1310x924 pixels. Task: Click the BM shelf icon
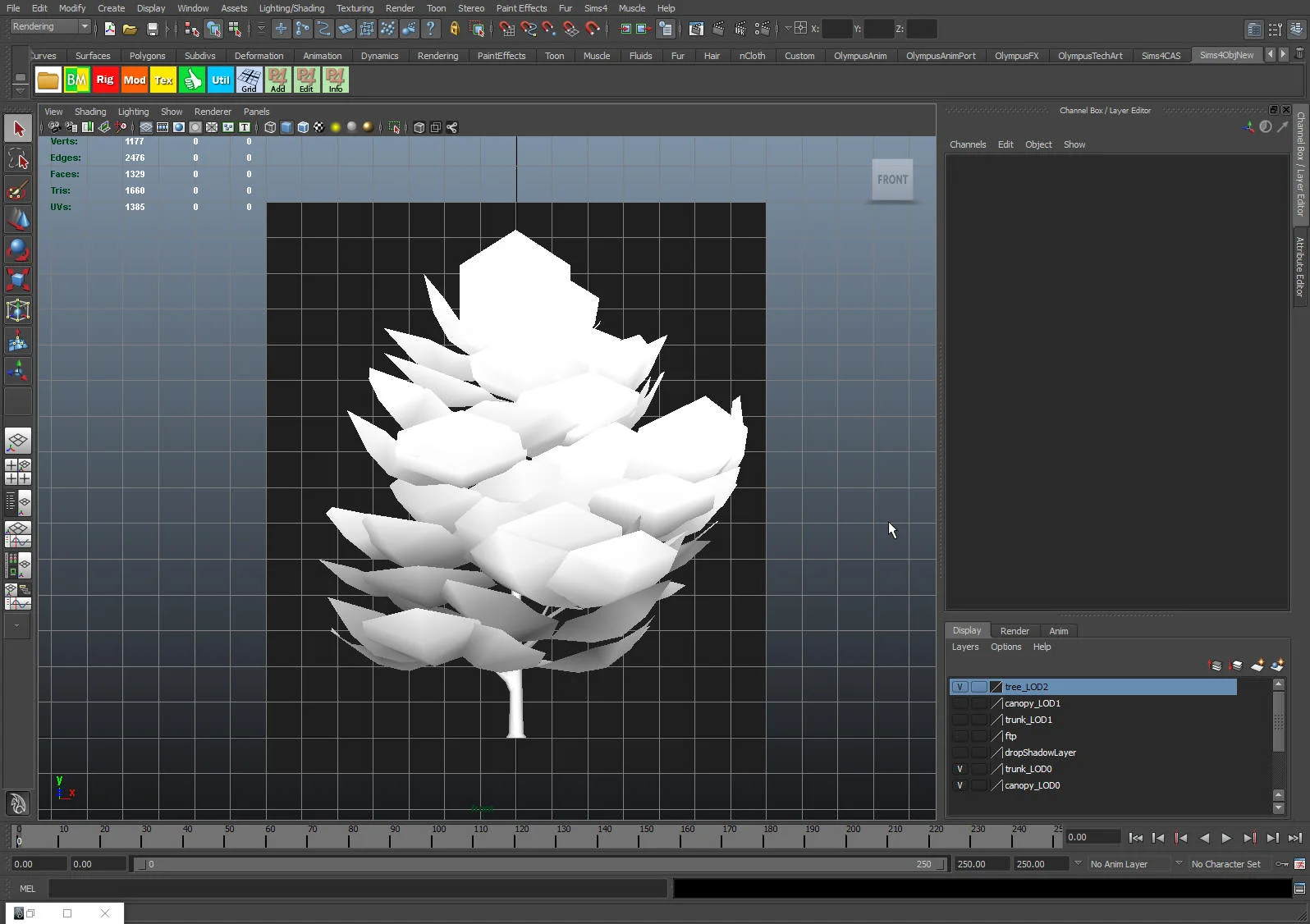(x=76, y=80)
